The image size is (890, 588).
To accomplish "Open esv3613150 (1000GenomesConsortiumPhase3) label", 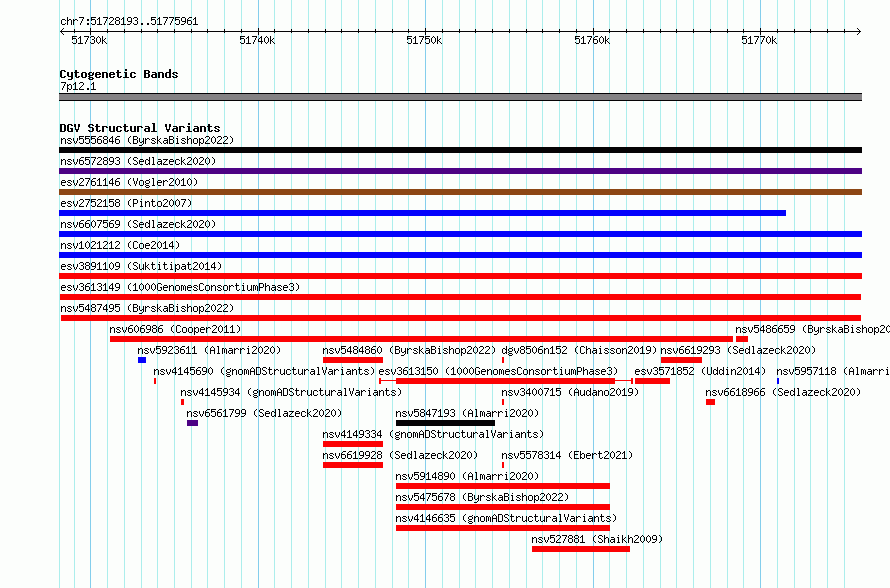I will click(x=498, y=371).
